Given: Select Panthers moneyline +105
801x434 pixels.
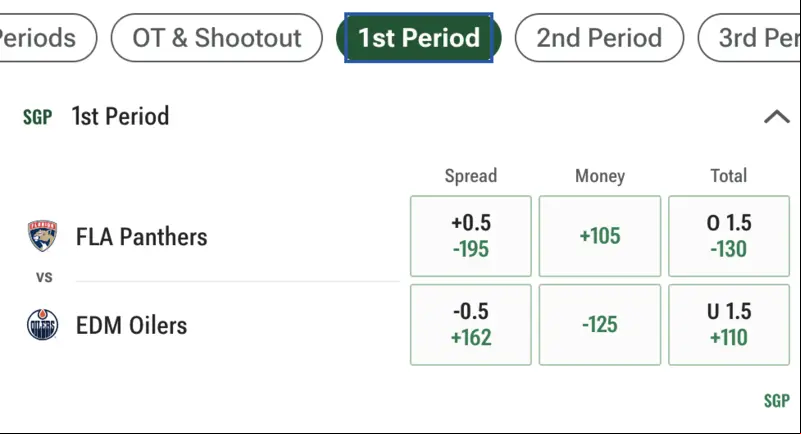Looking at the screenshot, I should 600,236.
